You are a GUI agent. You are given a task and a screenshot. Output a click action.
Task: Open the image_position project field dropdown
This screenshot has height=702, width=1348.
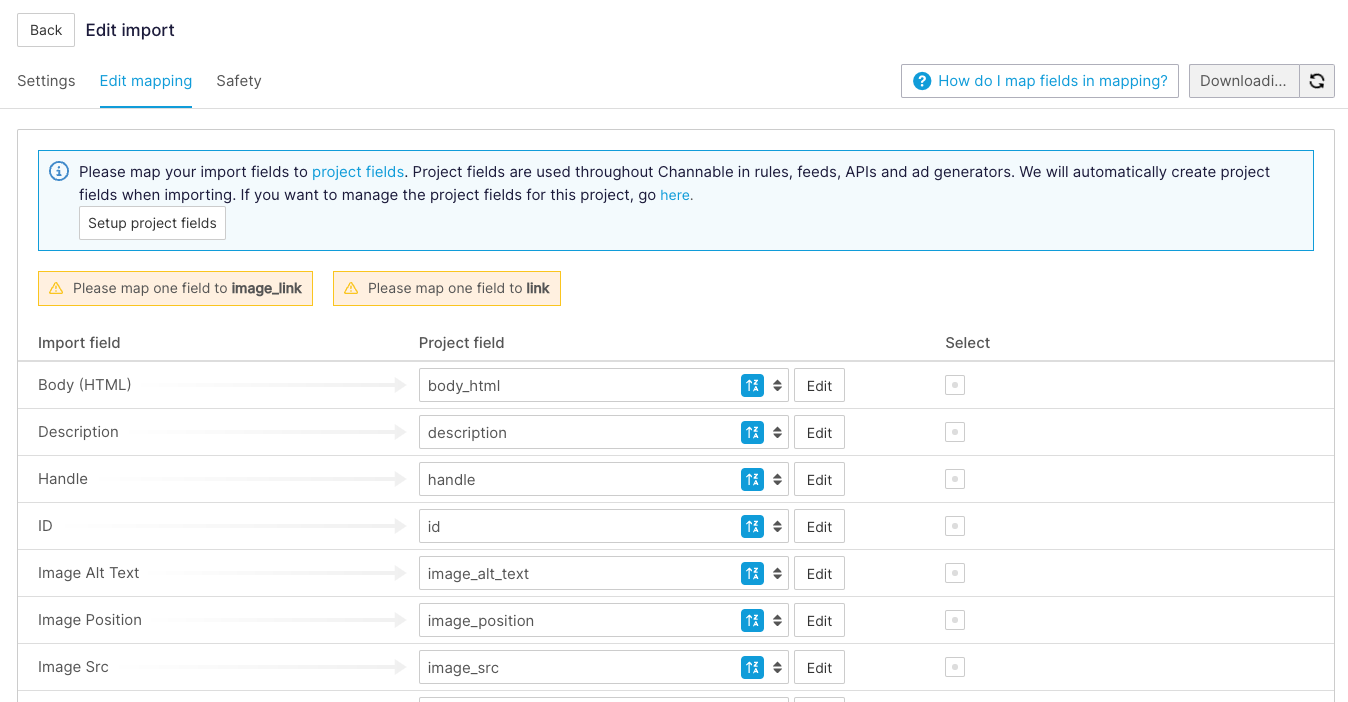[604, 620]
